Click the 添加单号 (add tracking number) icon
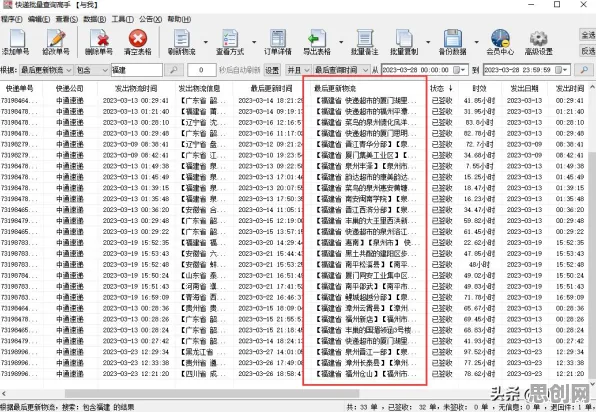This screenshot has height=412, width=596. click(16, 42)
